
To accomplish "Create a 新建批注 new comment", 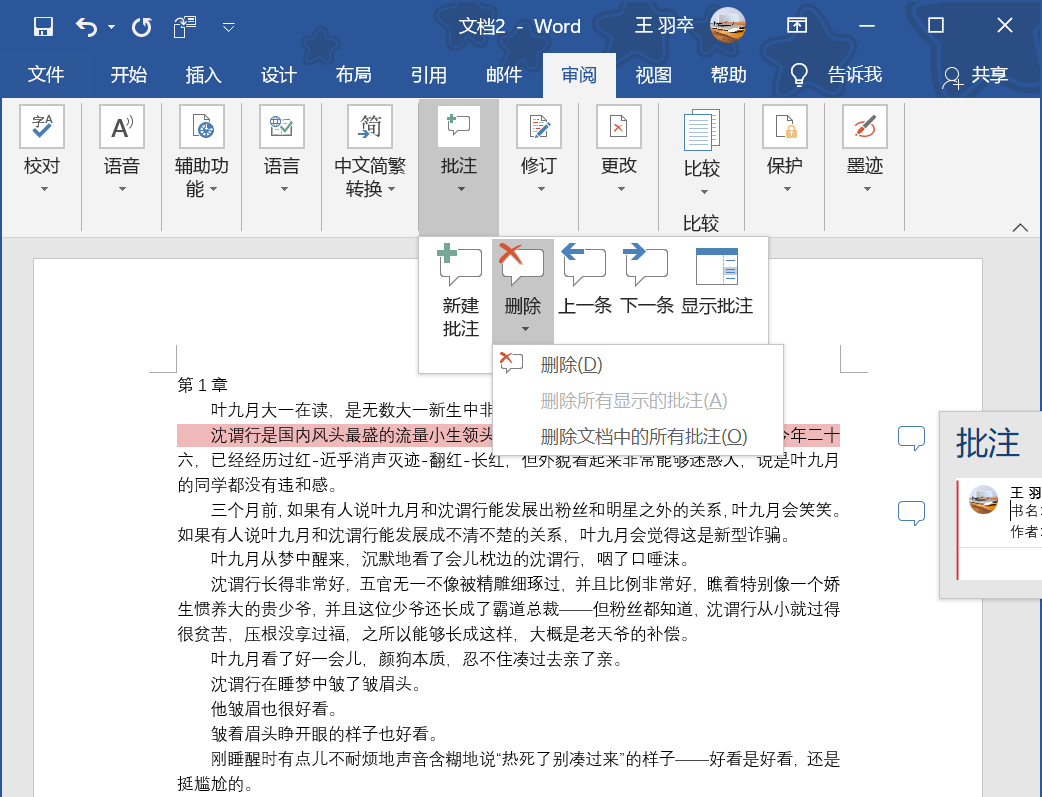I will coord(460,285).
